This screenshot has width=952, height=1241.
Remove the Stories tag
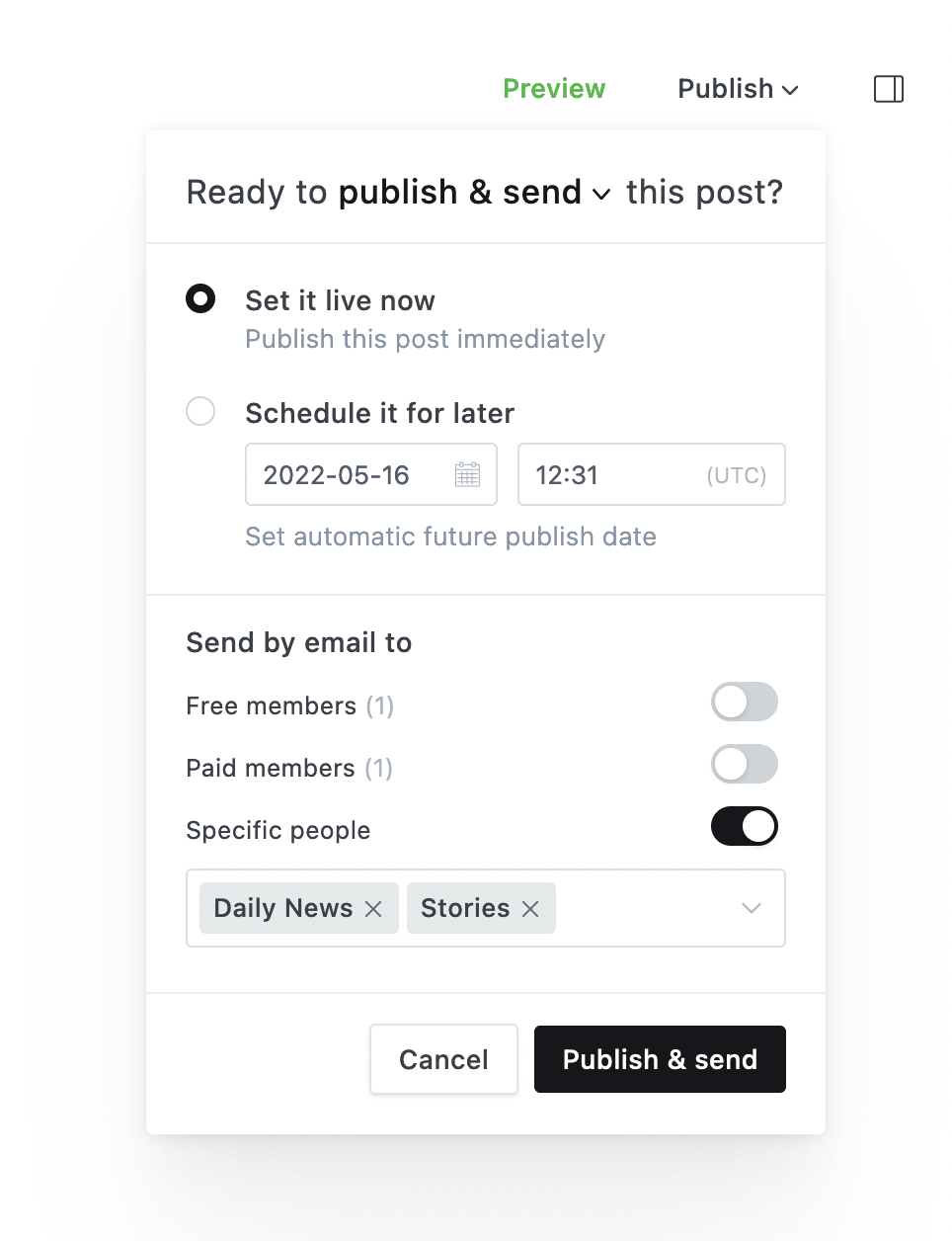(530, 909)
